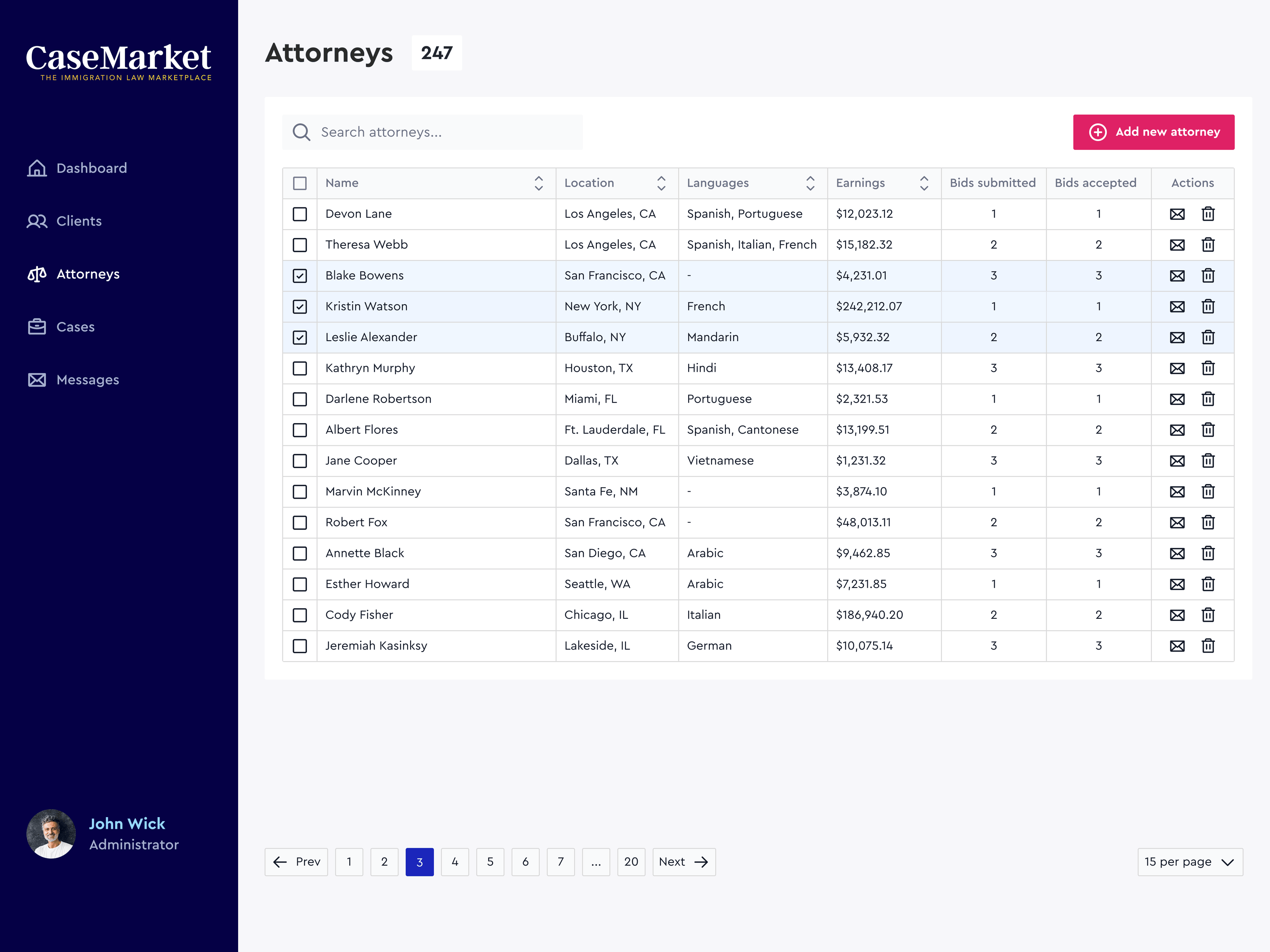Remove Darlene Robertson with the trash icon
1270x952 pixels.
pyautogui.click(x=1208, y=399)
